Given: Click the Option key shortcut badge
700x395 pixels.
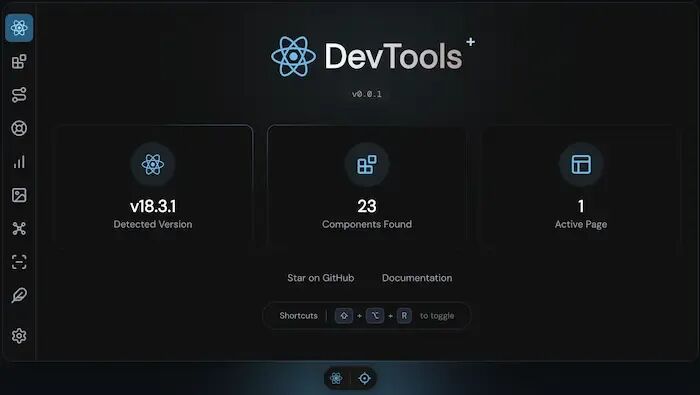Looking at the screenshot, I should [375, 316].
